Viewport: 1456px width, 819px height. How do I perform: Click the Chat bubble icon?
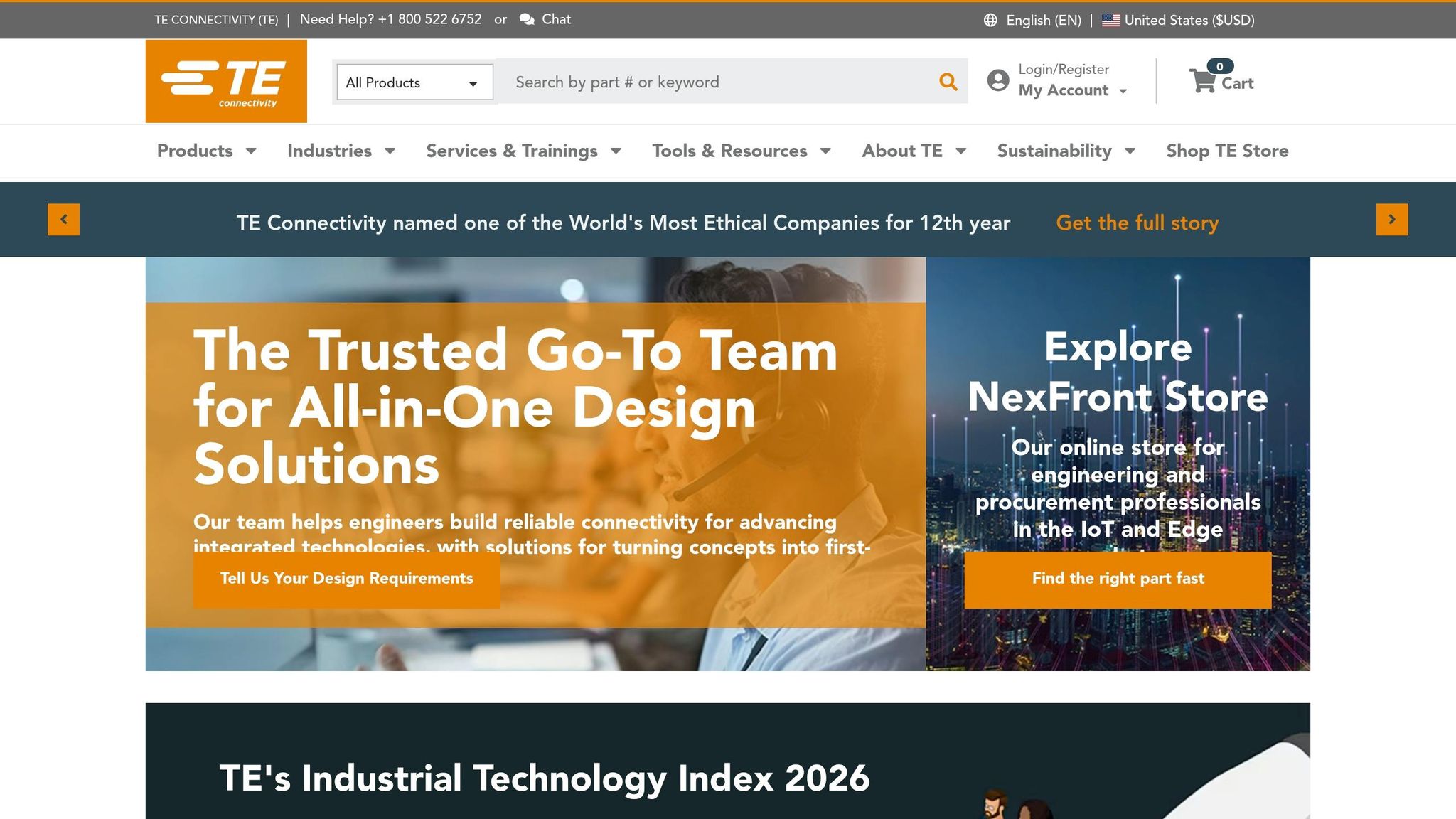[527, 19]
